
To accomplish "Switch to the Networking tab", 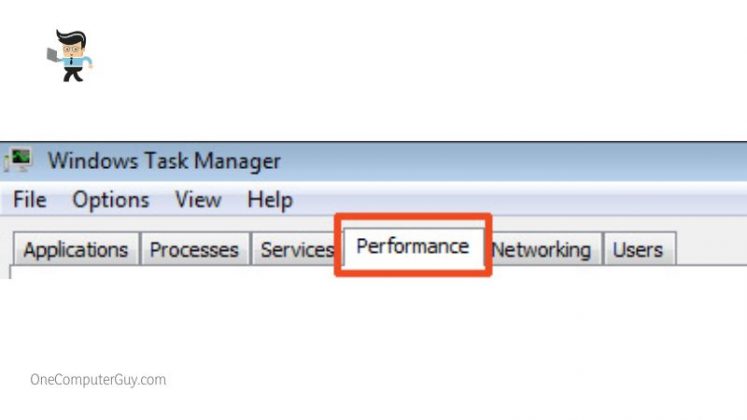I will point(543,249).
